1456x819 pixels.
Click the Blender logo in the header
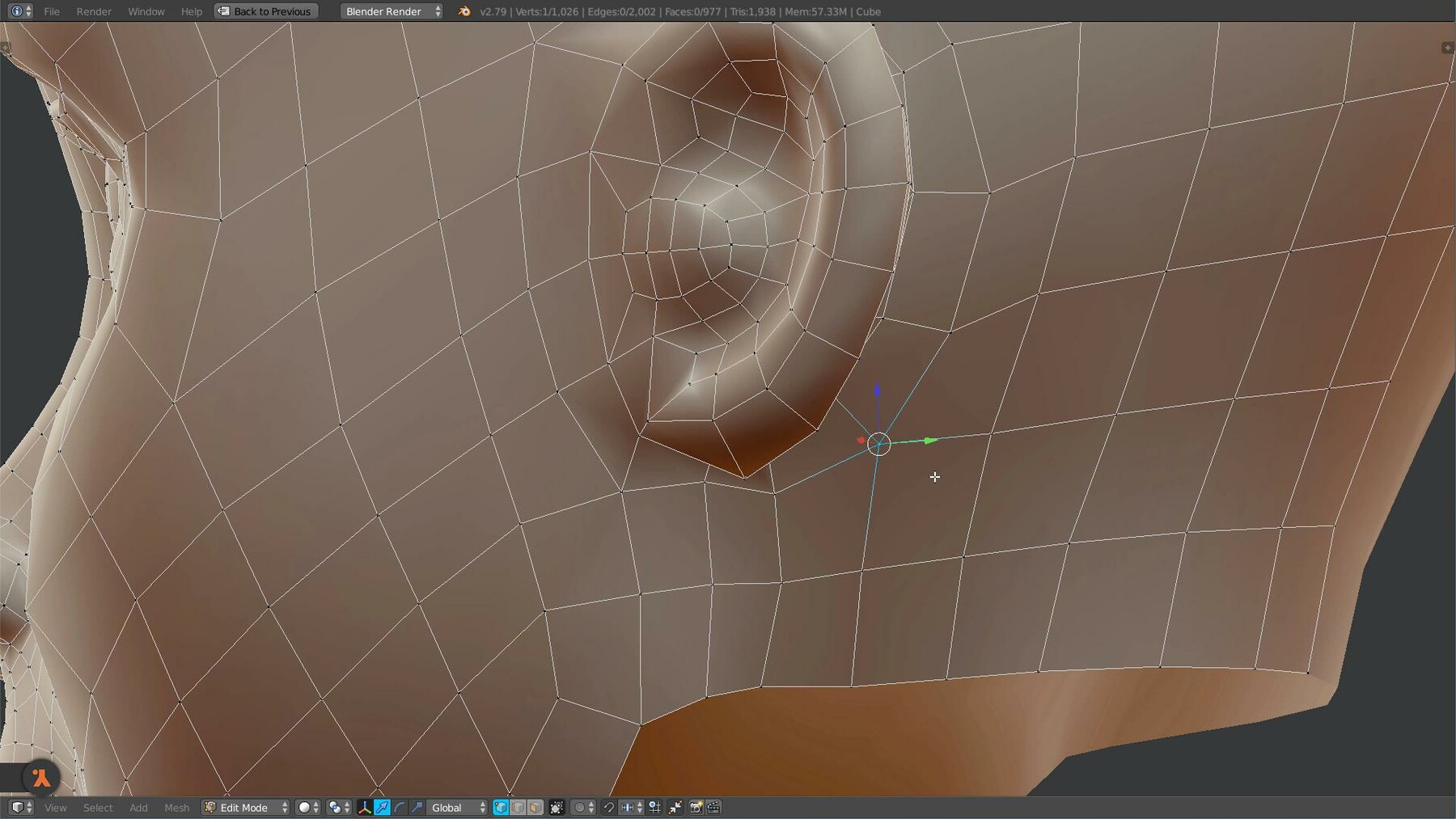click(x=463, y=11)
